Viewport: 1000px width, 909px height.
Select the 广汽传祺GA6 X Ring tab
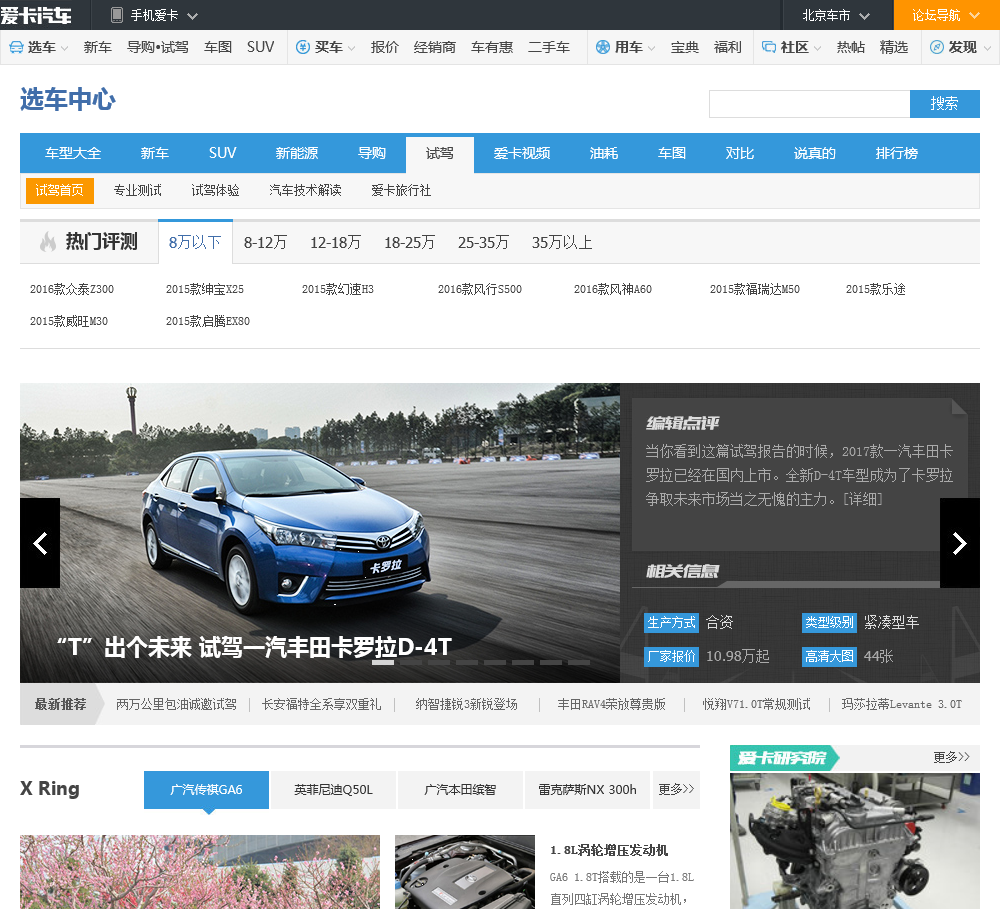click(x=206, y=790)
